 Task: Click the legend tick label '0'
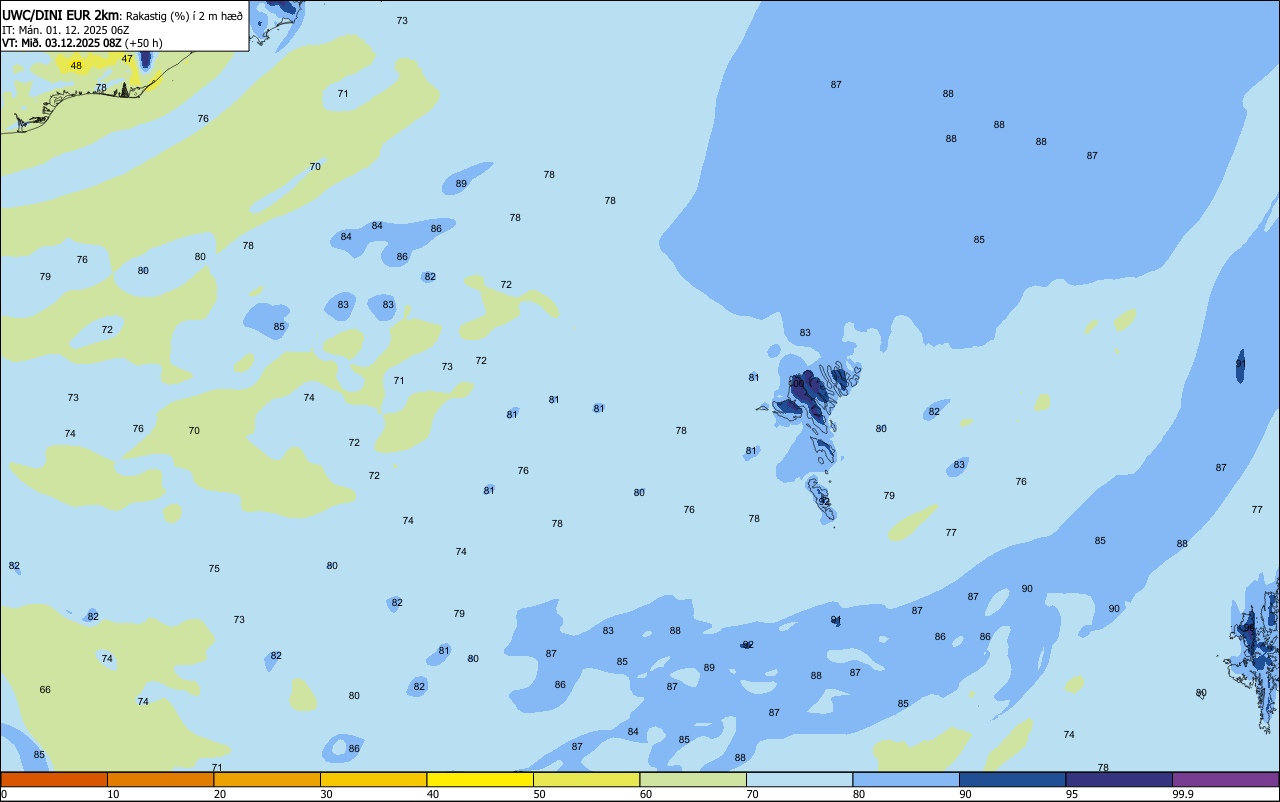4,794
